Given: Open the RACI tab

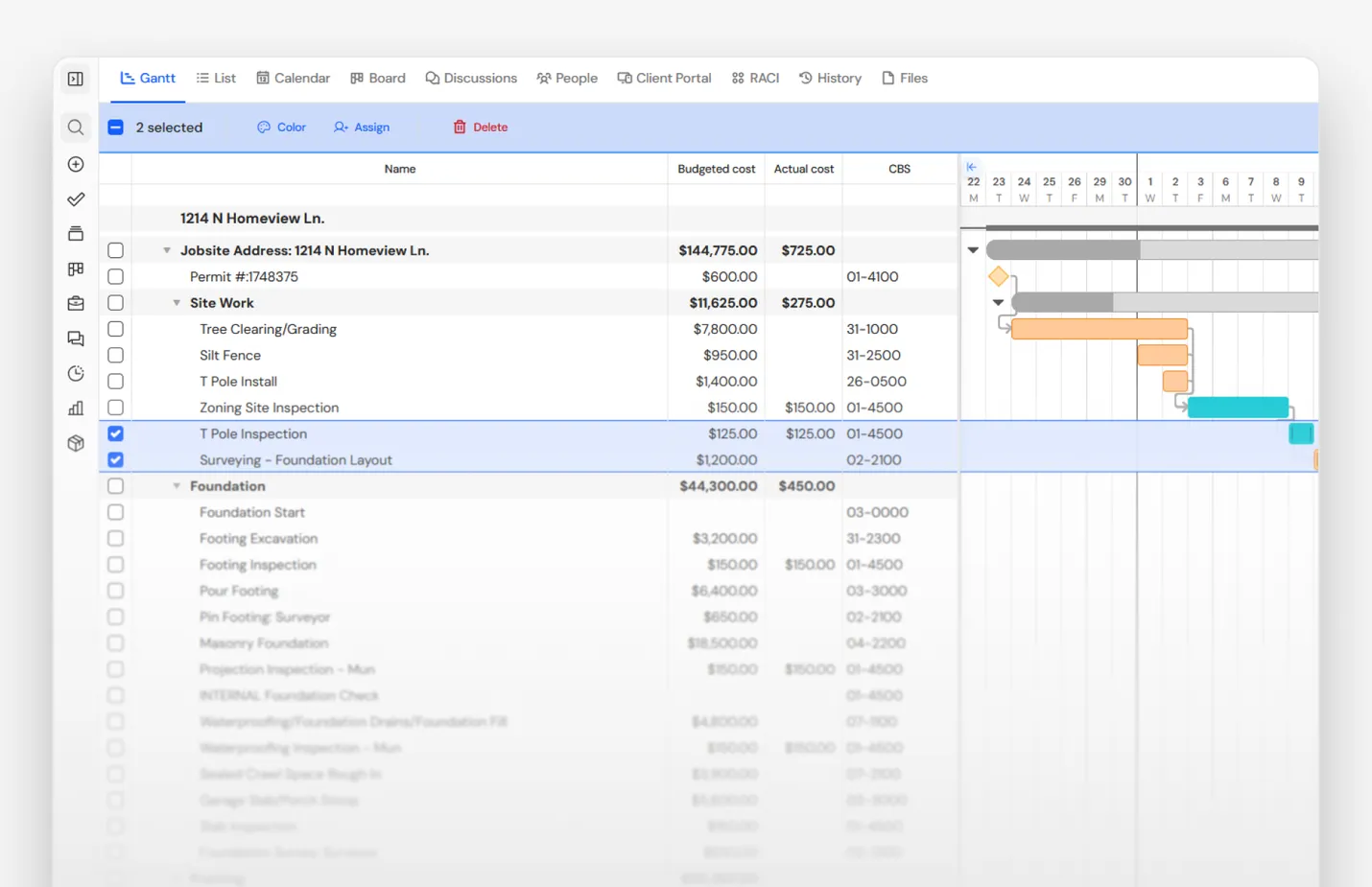Looking at the screenshot, I should [x=755, y=79].
